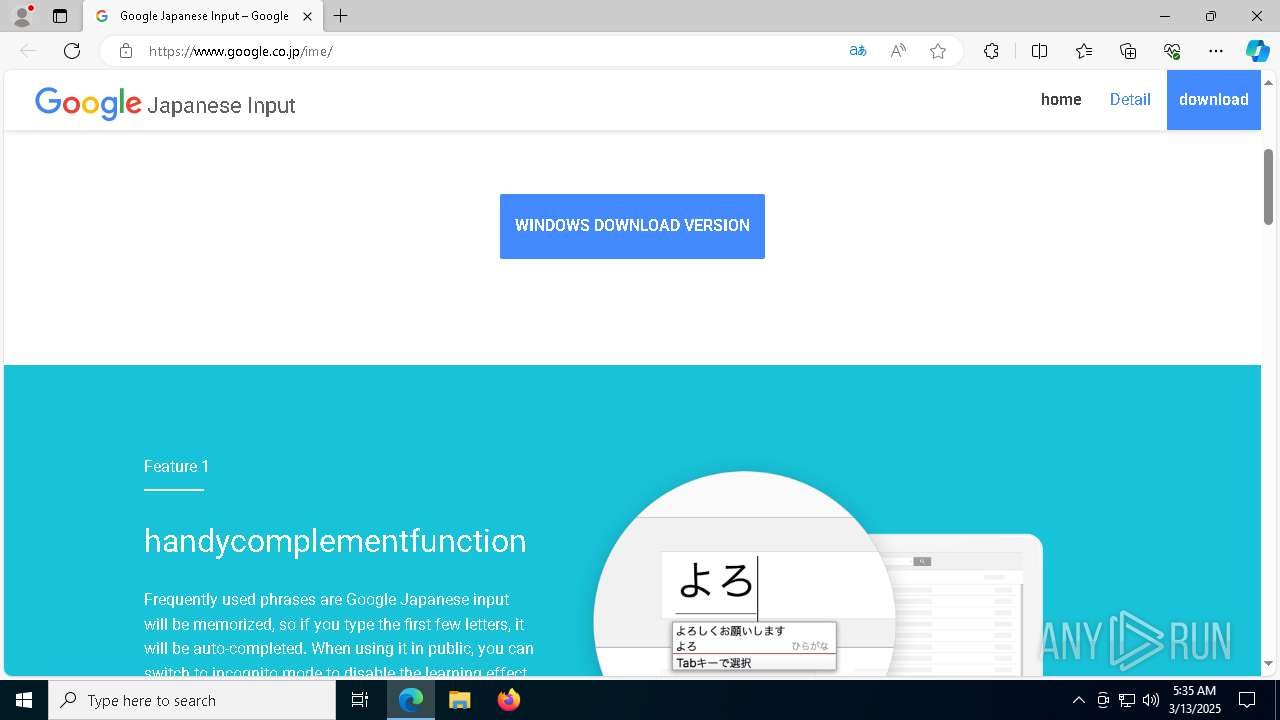The height and width of the screenshot is (720, 1280).
Task: Click the address bar URL
Action: pos(240,51)
